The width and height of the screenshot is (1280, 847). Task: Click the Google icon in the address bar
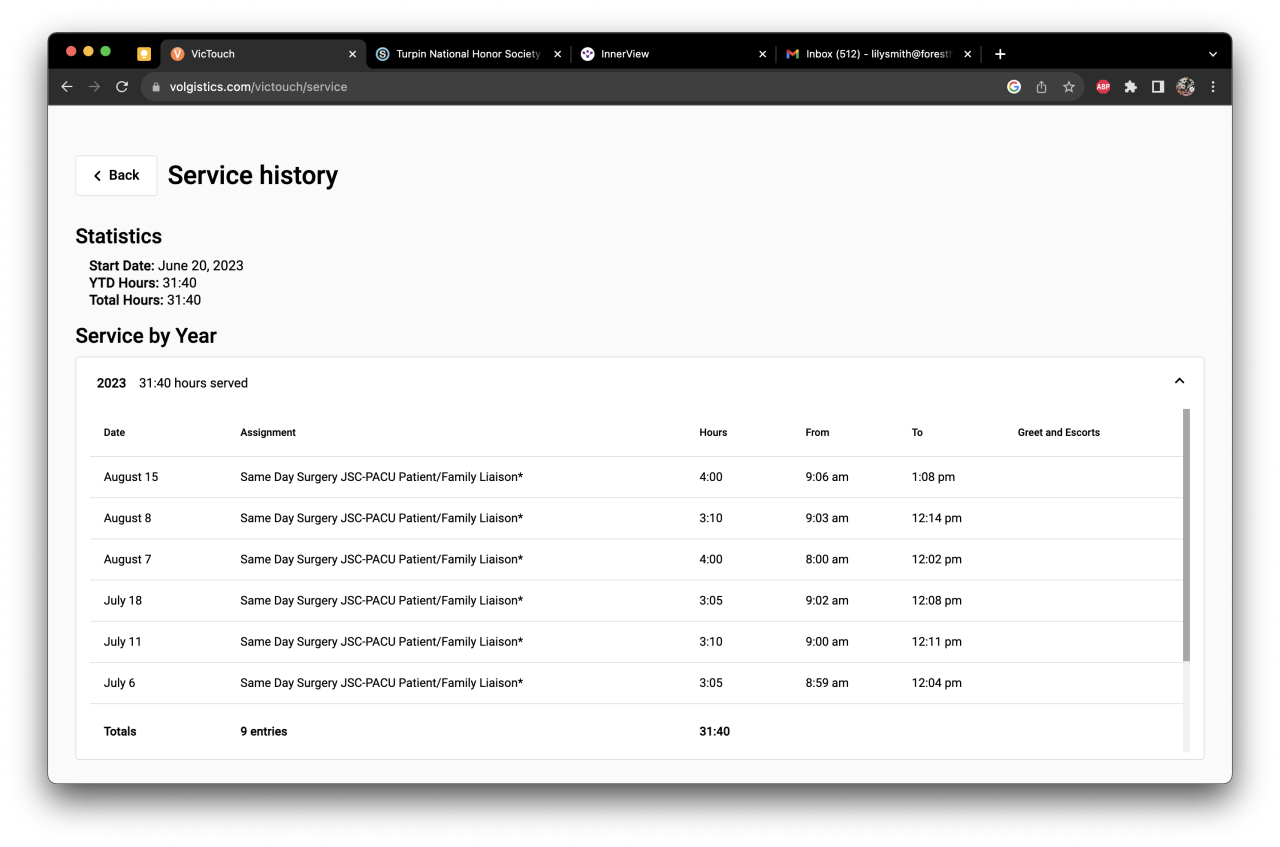(x=1014, y=87)
